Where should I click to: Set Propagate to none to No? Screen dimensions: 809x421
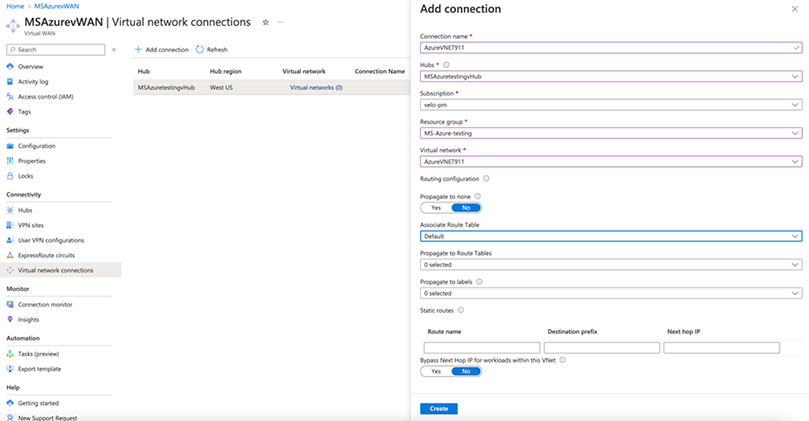pyautogui.click(x=465, y=208)
